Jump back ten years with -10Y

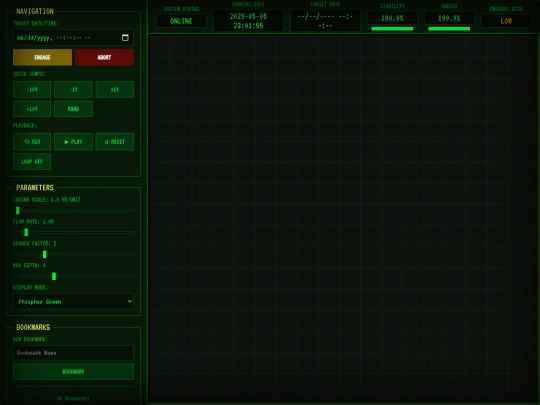(32, 90)
